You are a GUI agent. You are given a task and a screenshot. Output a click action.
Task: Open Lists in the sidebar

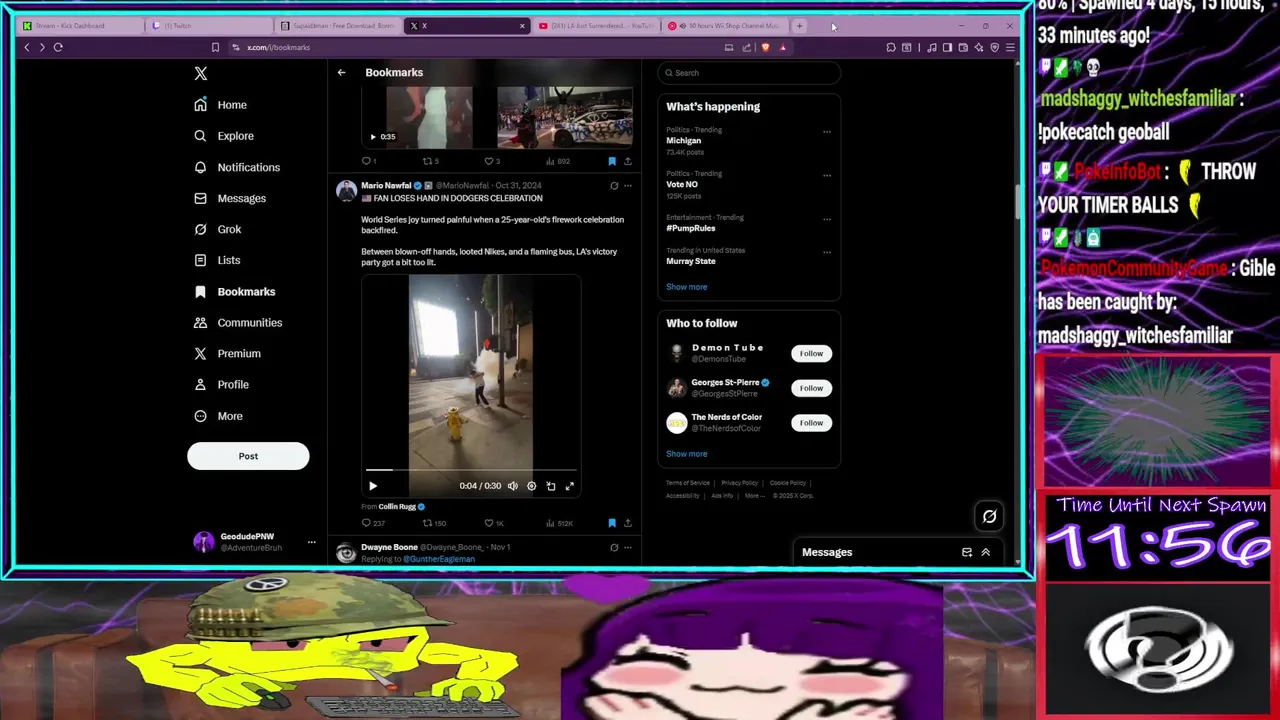click(x=218, y=260)
